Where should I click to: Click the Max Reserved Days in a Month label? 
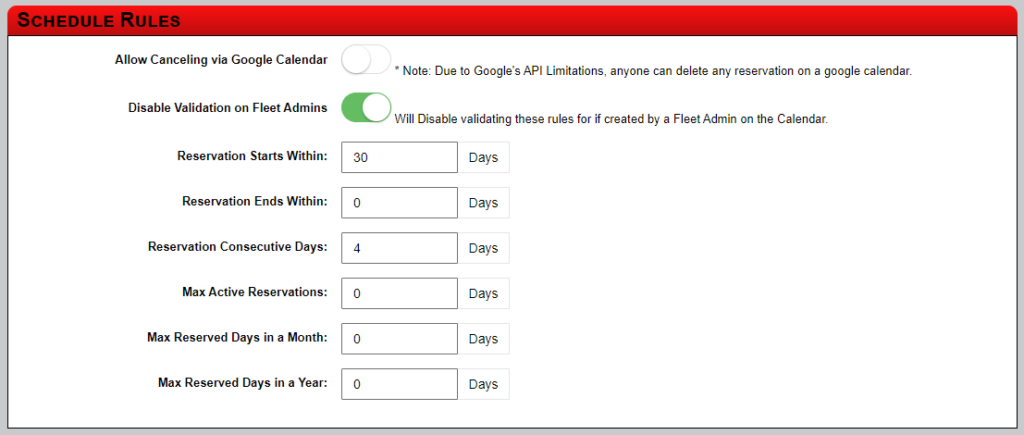pyautogui.click(x=238, y=338)
